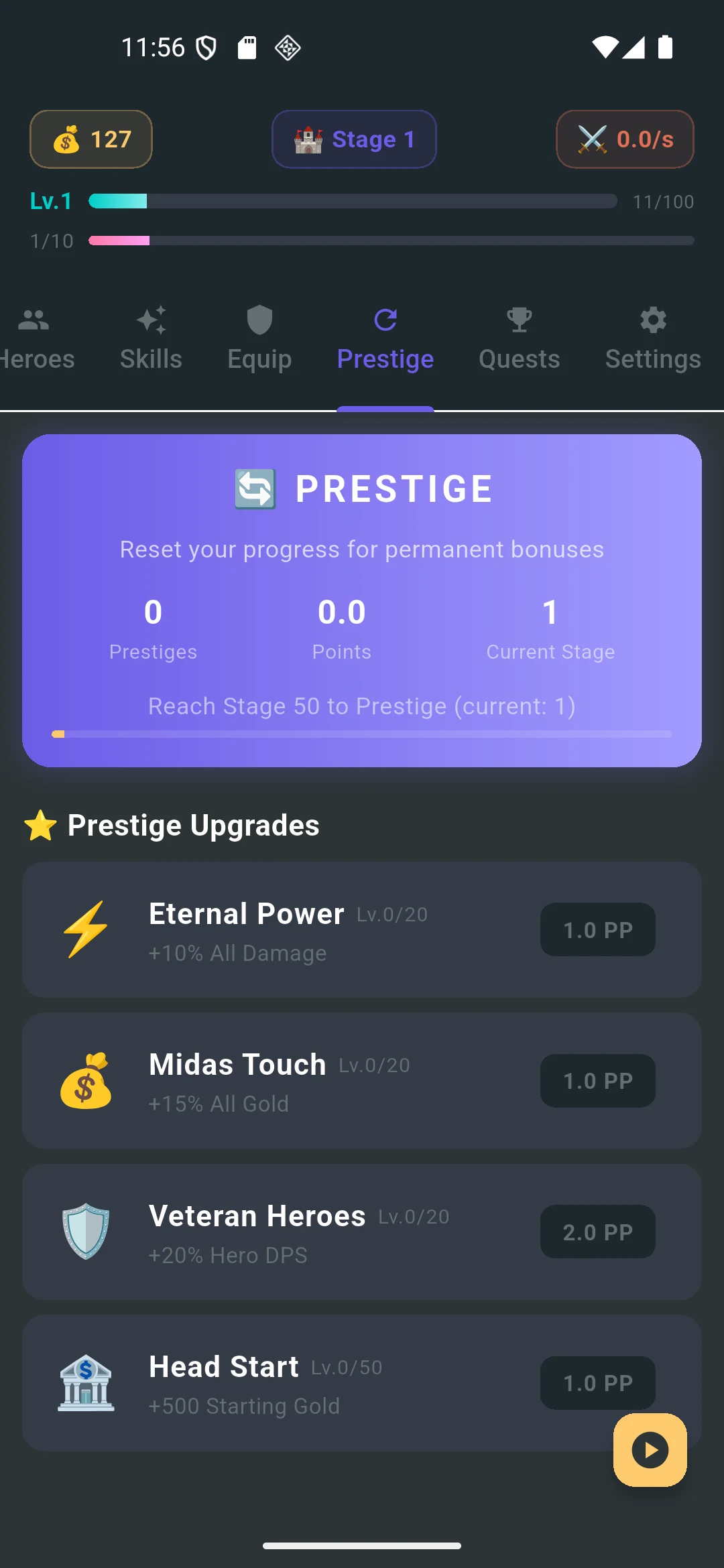Tap the Prestige stage progress bar

(x=362, y=734)
